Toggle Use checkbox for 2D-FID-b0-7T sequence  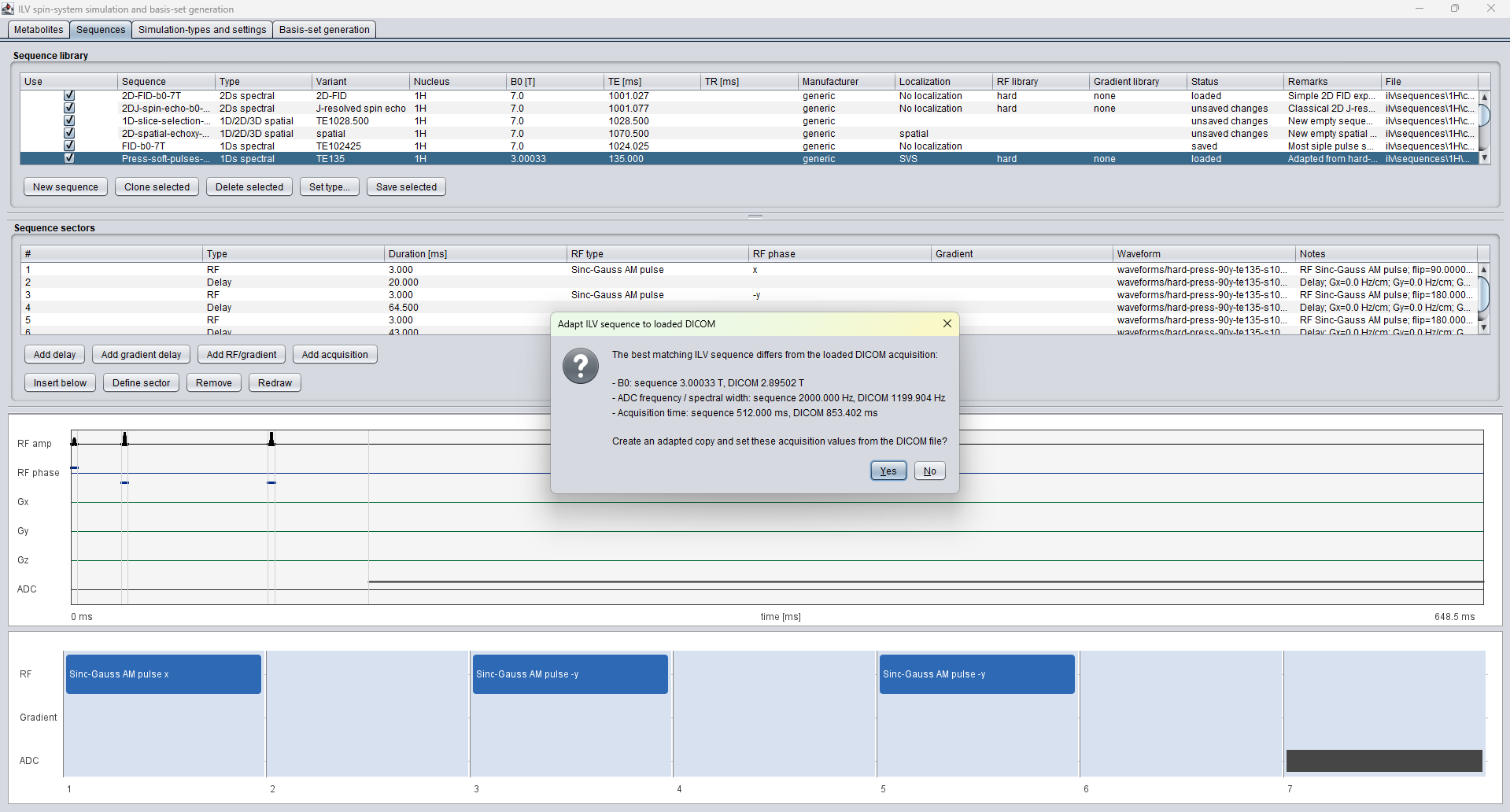click(x=69, y=96)
